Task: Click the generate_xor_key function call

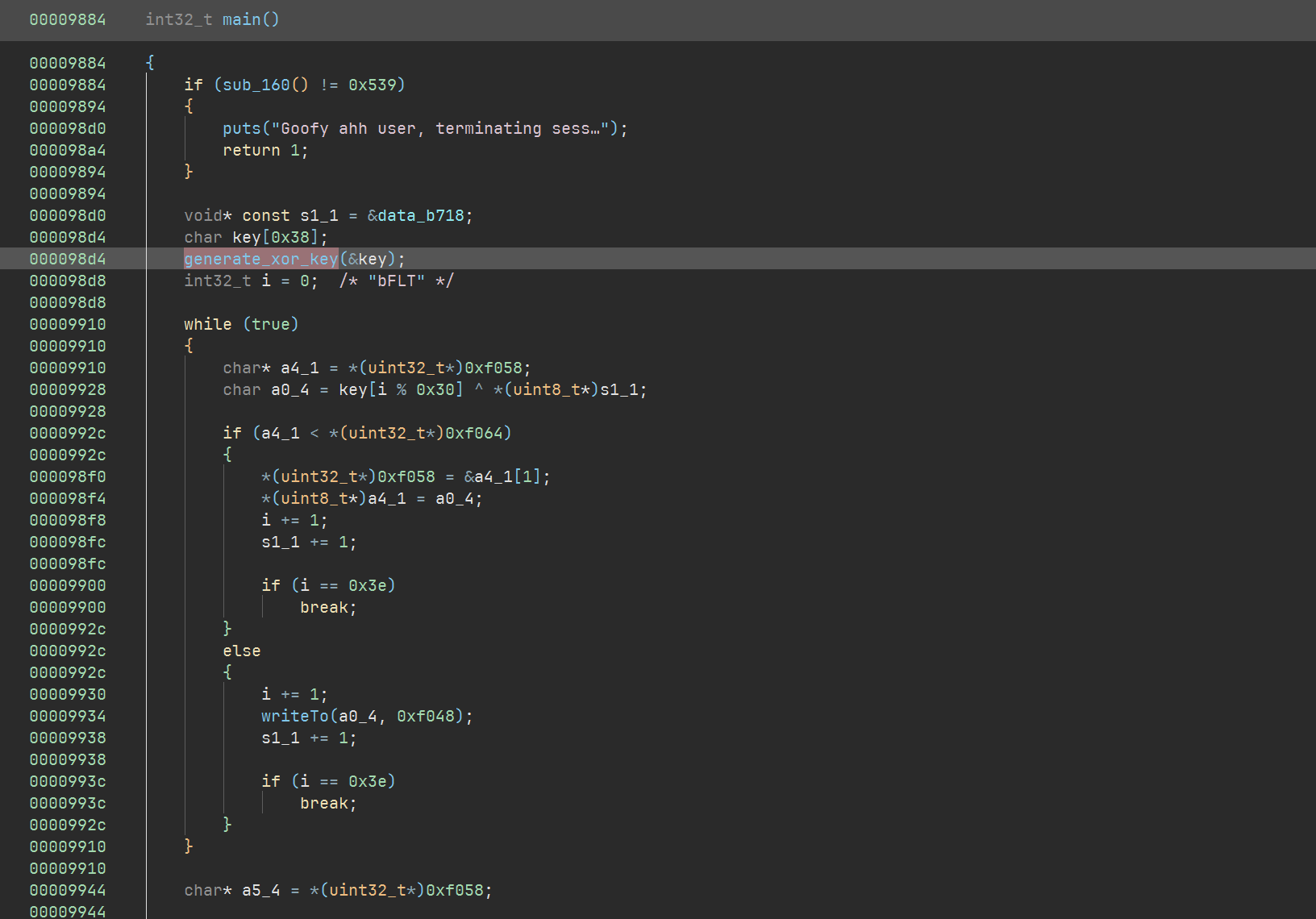Action: click(x=260, y=259)
